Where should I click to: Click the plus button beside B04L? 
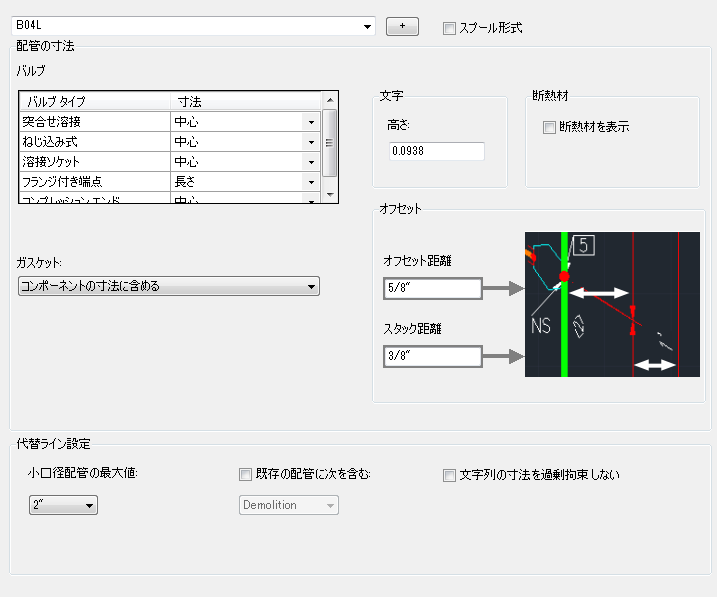402,26
